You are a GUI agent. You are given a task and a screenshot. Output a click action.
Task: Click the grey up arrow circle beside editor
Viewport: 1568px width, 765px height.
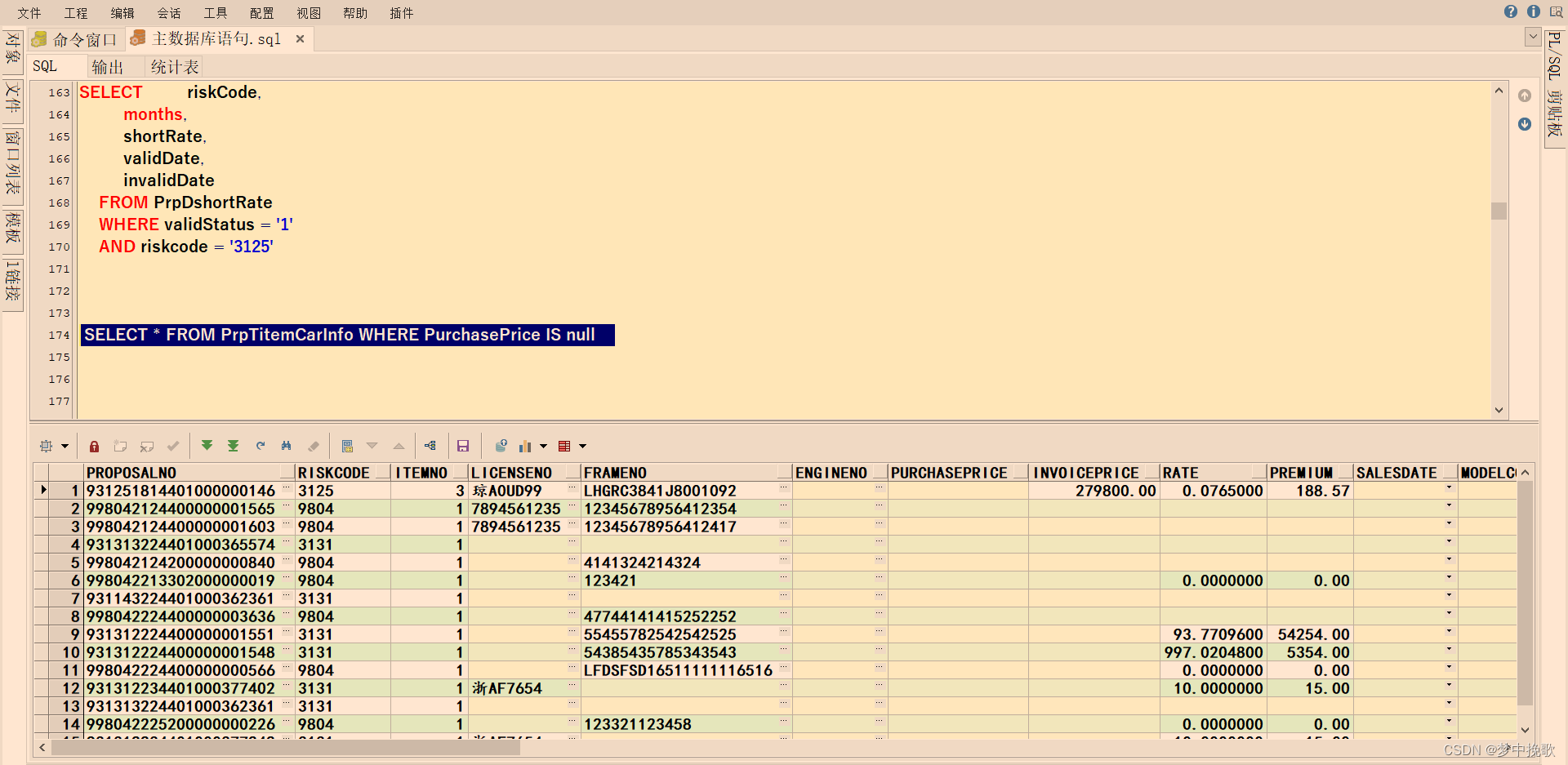[1525, 96]
